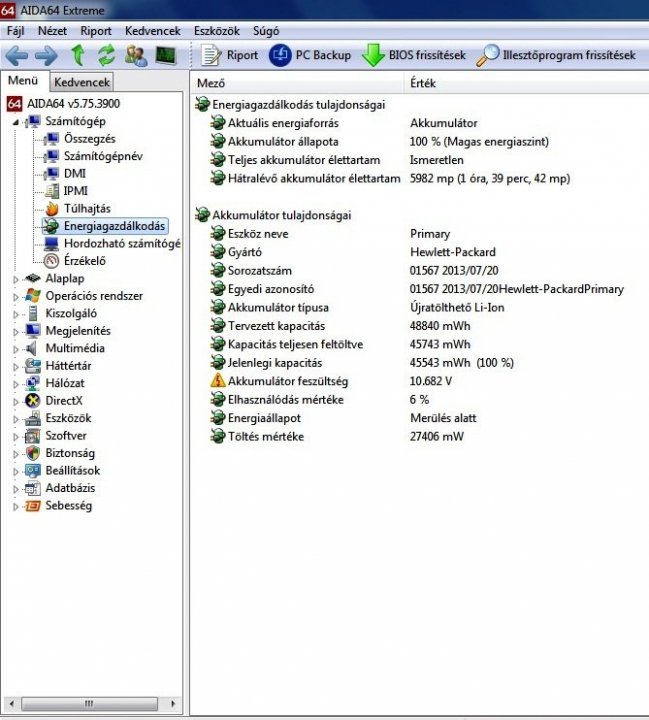The image size is (649, 720).
Task: Open the Súgó menu
Action: 266,31
